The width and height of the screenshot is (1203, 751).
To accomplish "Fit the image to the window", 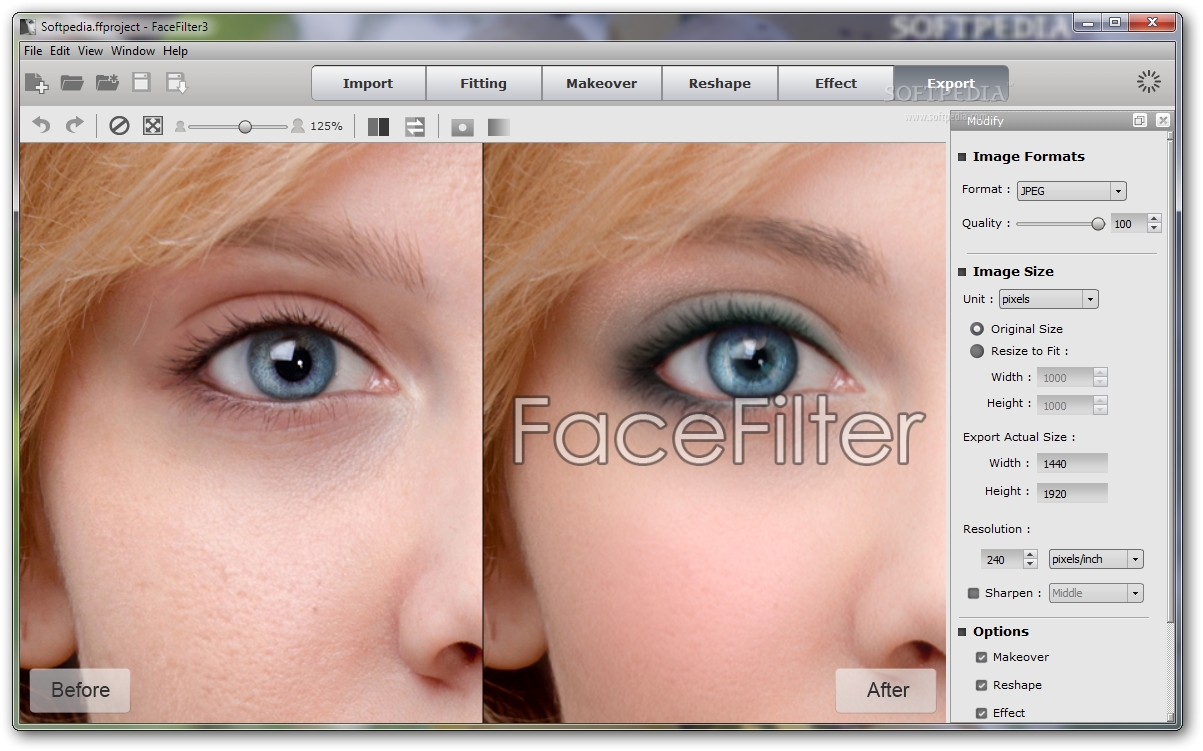I will (x=153, y=126).
